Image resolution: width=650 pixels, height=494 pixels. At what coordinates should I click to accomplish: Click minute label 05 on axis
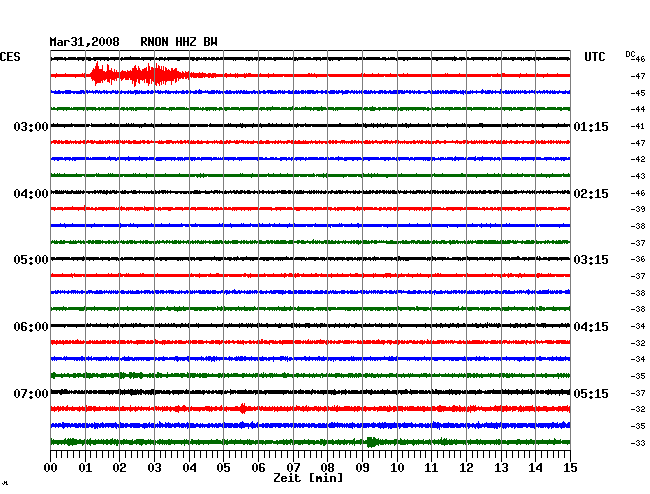[x=223, y=468]
